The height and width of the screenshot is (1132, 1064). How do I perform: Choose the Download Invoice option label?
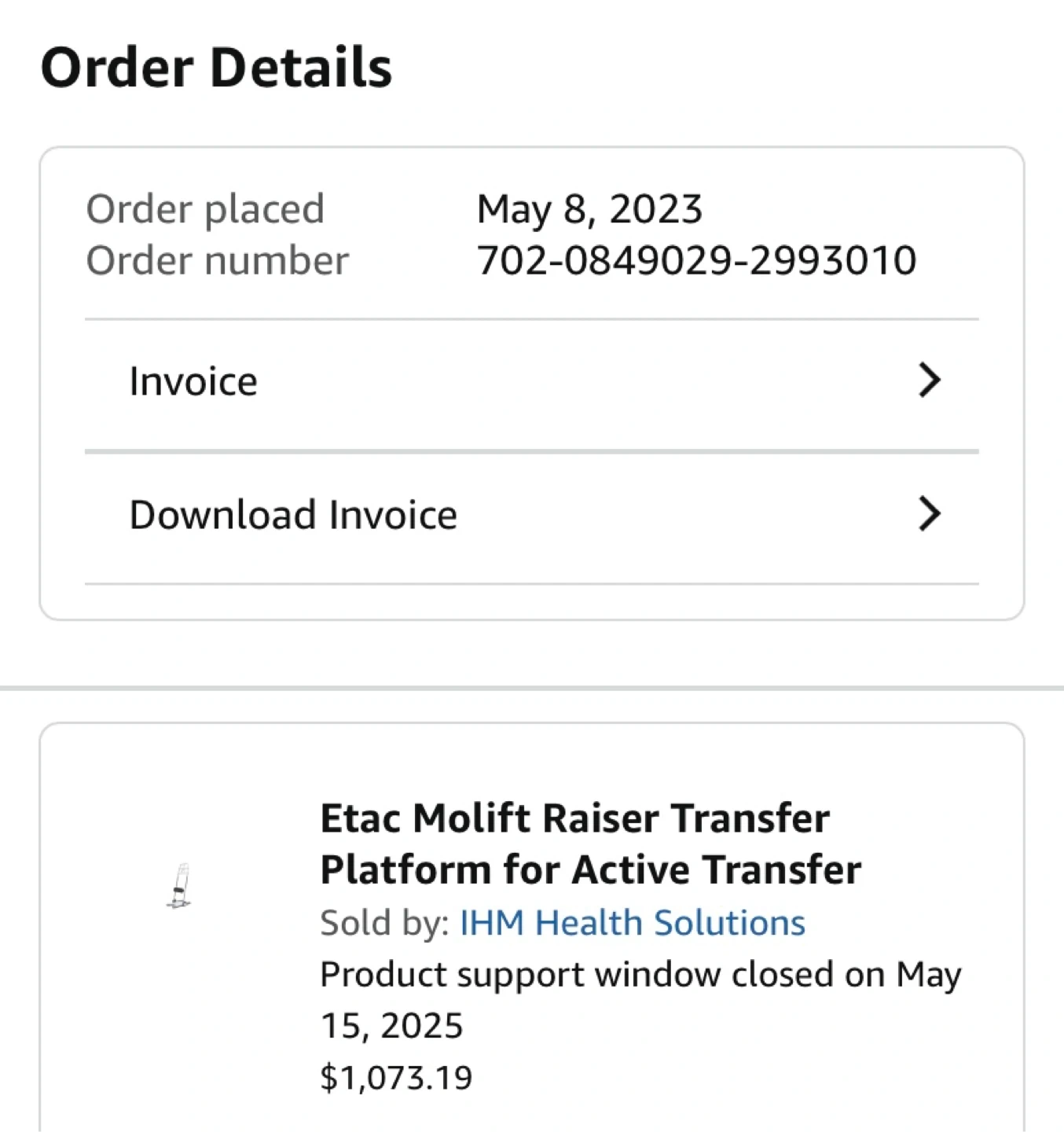click(x=293, y=516)
